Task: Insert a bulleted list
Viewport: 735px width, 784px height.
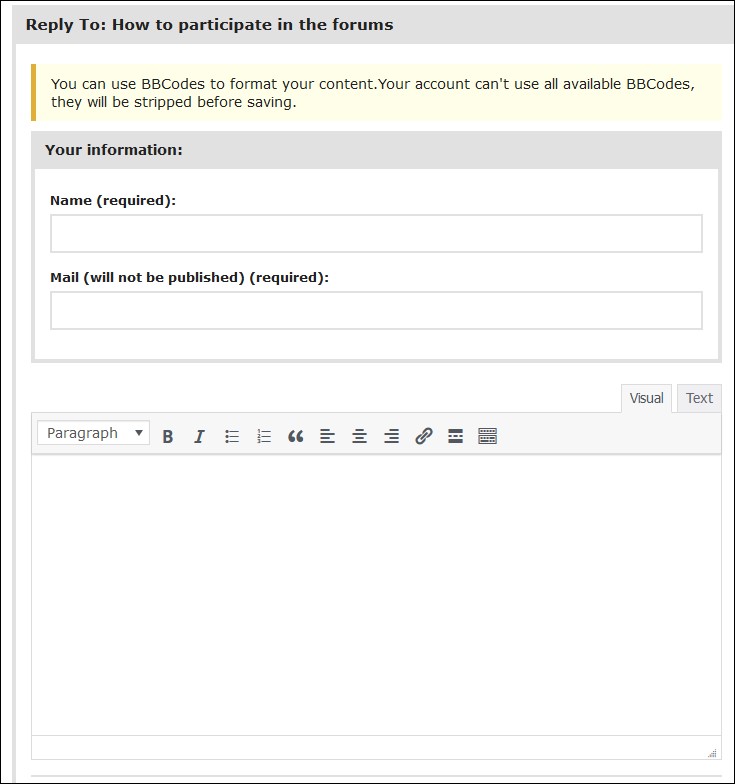Action: click(x=232, y=436)
